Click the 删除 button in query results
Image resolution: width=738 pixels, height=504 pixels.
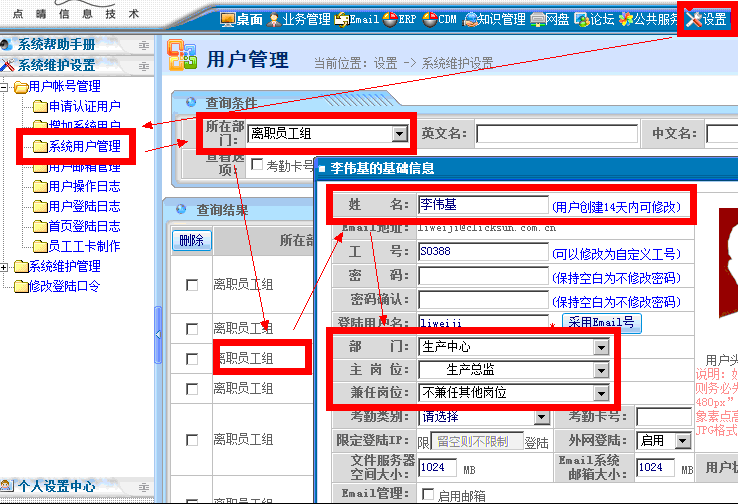(x=190, y=240)
